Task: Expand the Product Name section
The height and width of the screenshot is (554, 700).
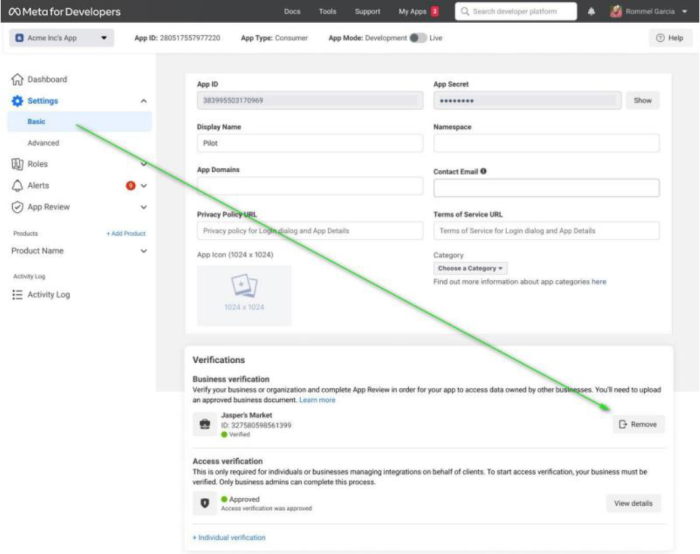Action: (x=143, y=251)
